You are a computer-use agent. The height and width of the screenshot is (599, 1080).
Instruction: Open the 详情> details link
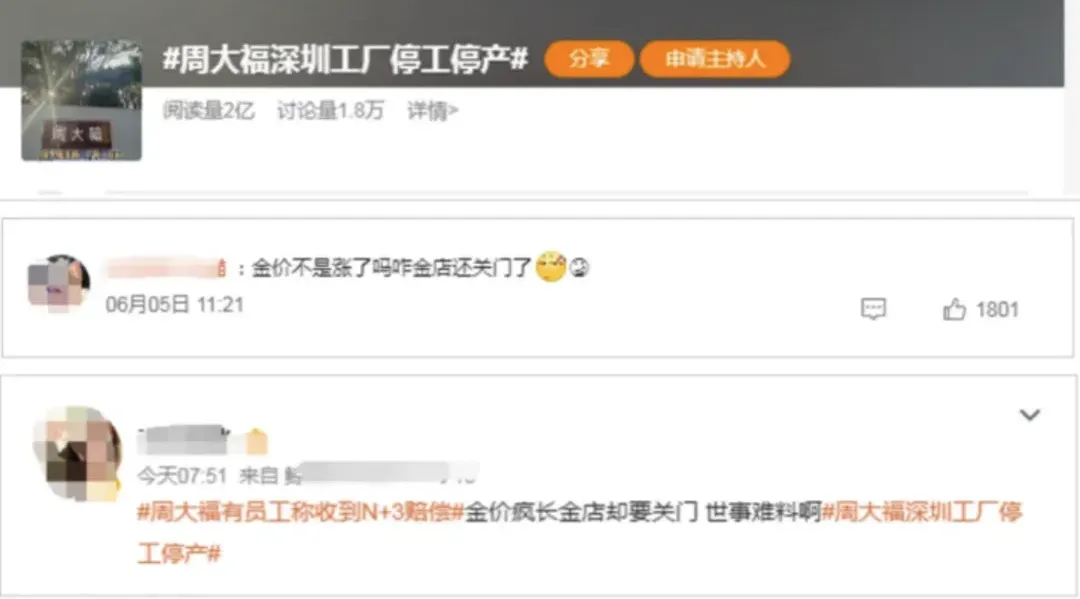click(433, 110)
